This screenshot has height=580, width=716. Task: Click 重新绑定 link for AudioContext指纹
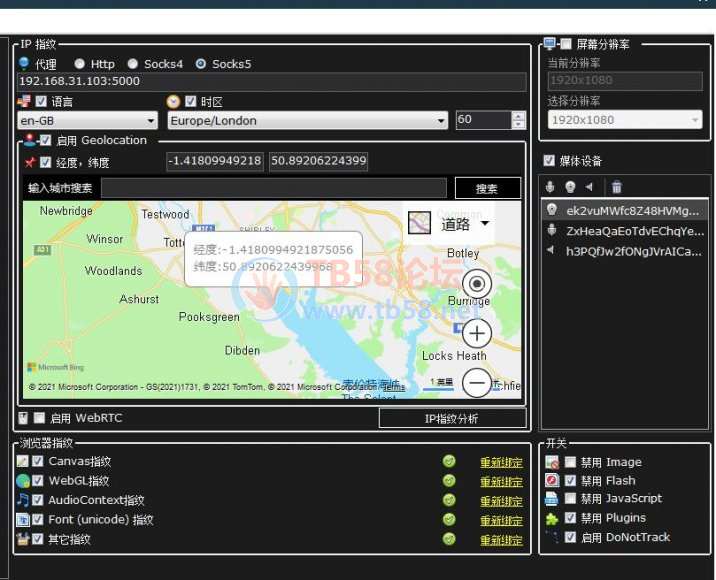coord(501,501)
